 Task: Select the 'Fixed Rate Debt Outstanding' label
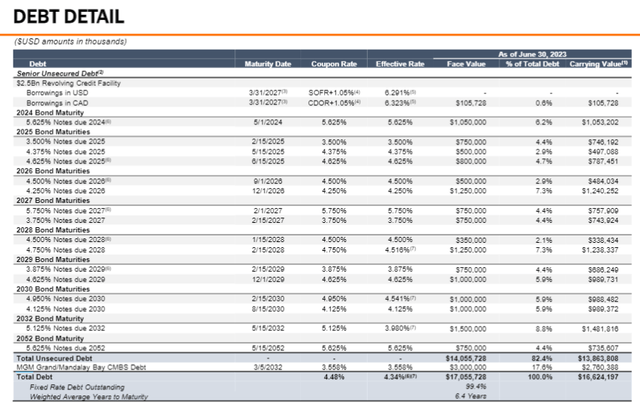click(x=77, y=387)
